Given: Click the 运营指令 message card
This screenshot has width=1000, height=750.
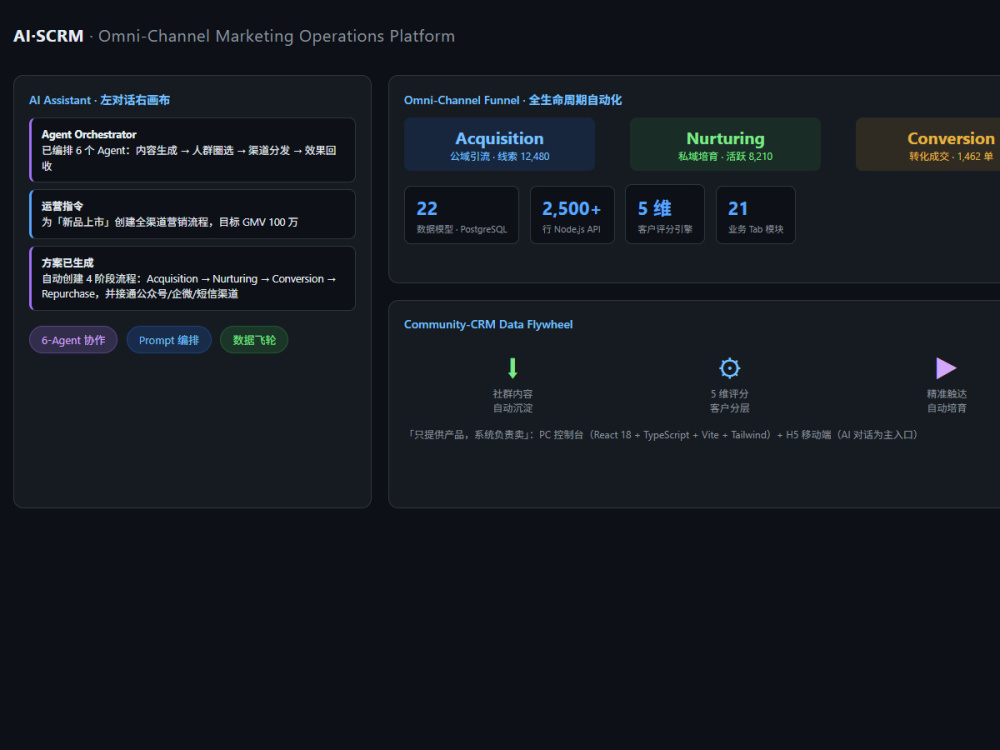Looking at the screenshot, I should pos(193,214).
